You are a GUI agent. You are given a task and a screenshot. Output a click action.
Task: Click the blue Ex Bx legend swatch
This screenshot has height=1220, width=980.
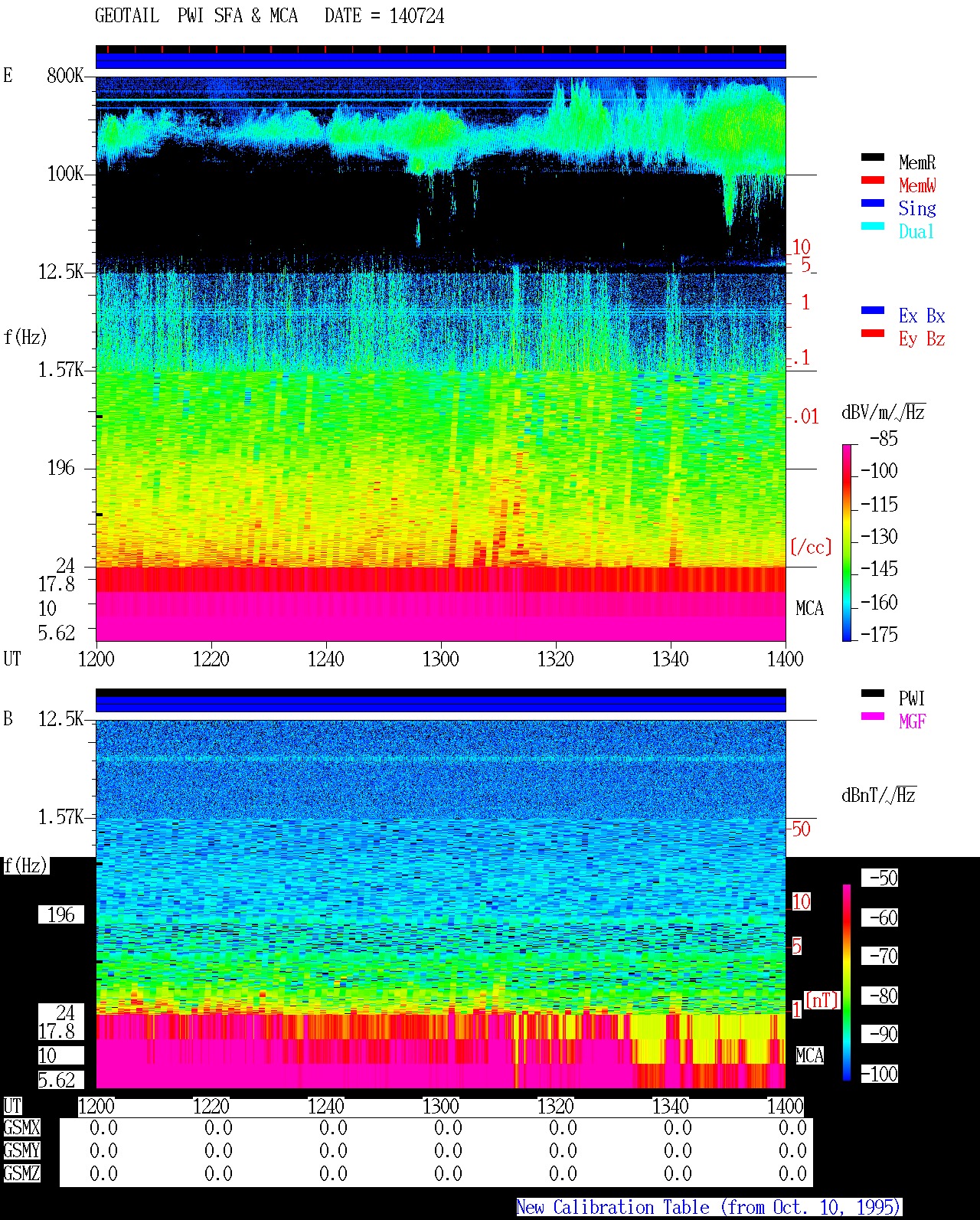872,310
